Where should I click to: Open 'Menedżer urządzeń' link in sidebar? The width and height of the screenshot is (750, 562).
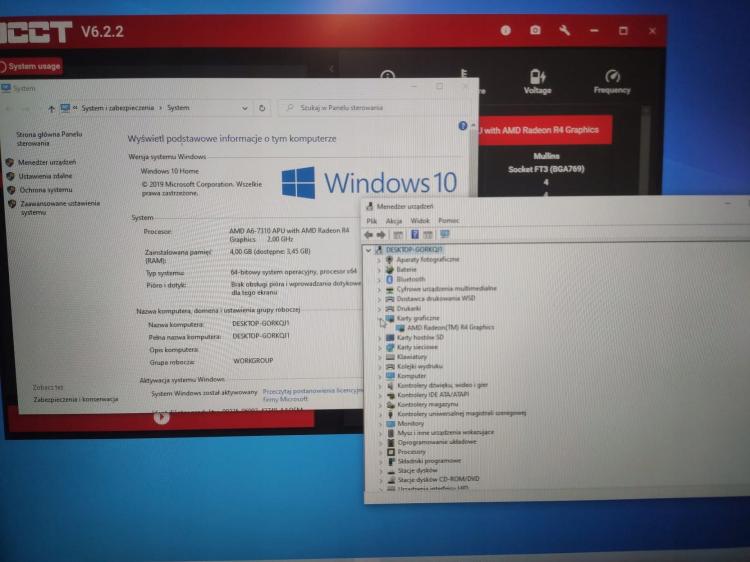47,163
